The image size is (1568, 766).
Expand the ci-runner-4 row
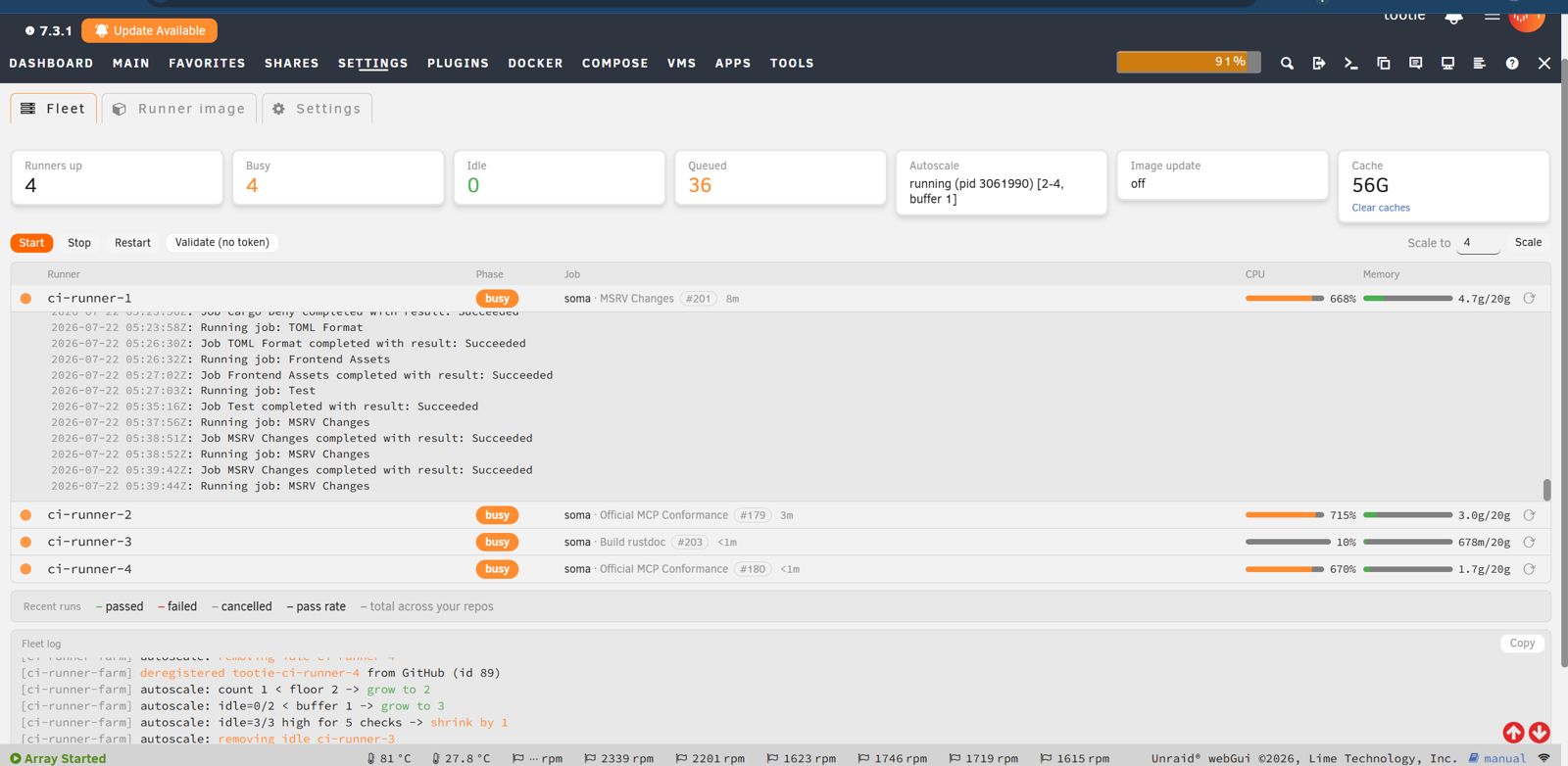tap(780, 569)
